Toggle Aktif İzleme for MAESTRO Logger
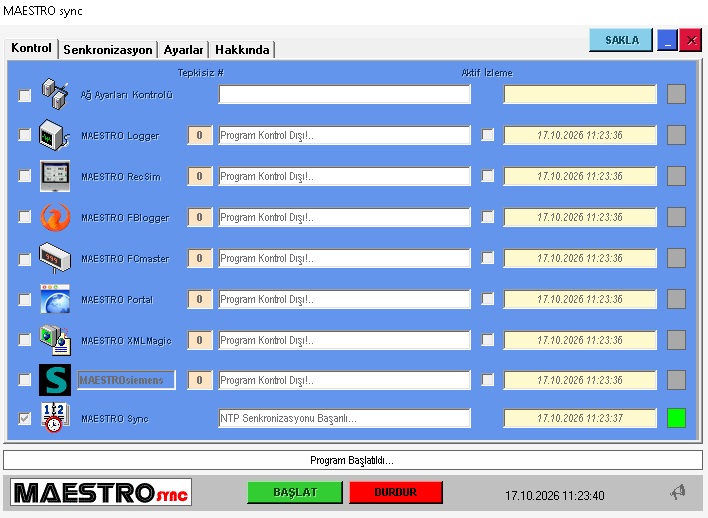 click(488, 135)
